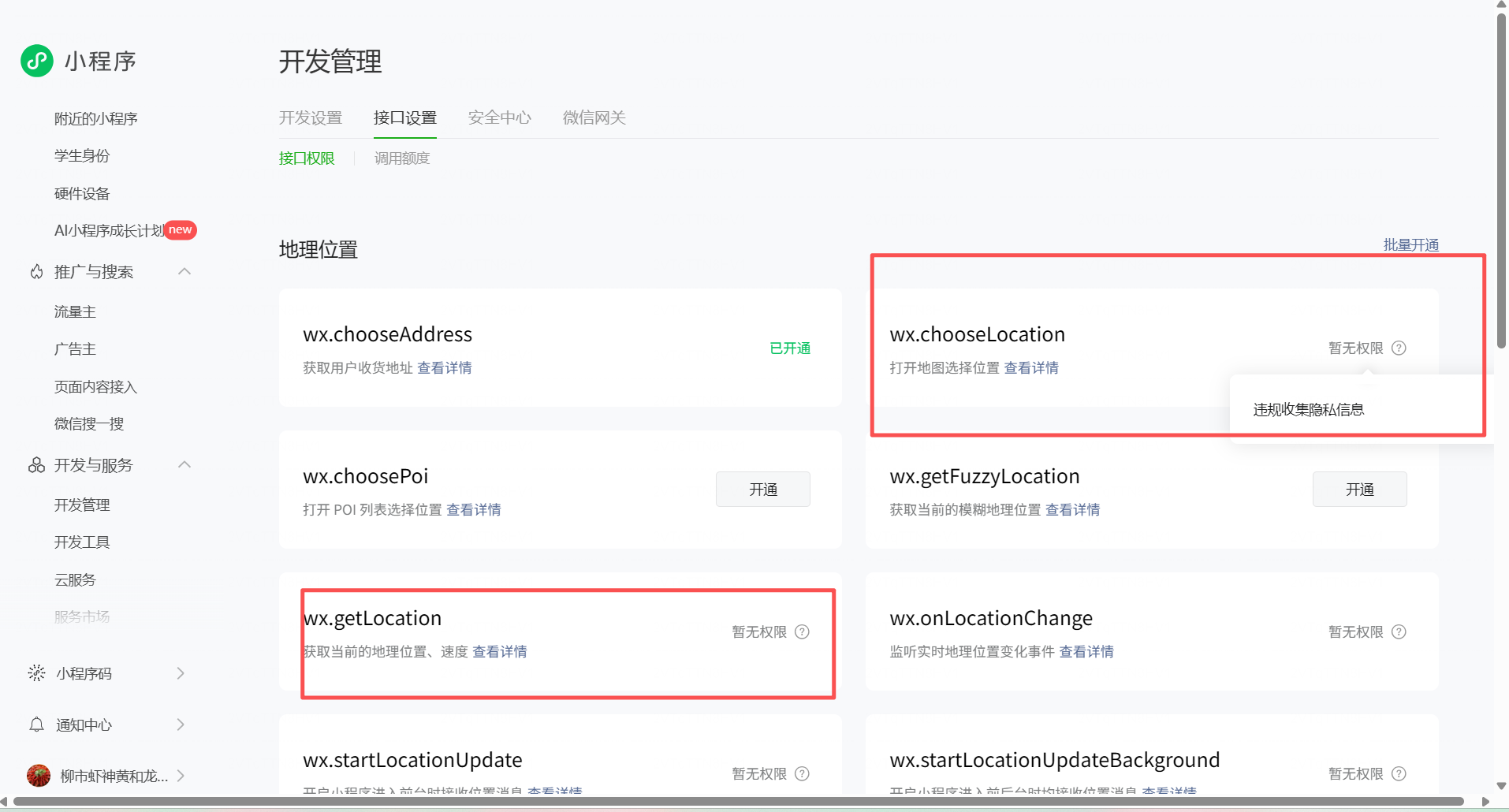This screenshot has height=812, width=1509.
Task: Open 页面内容接入 in the sidebar
Action: [x=96, y=387]
